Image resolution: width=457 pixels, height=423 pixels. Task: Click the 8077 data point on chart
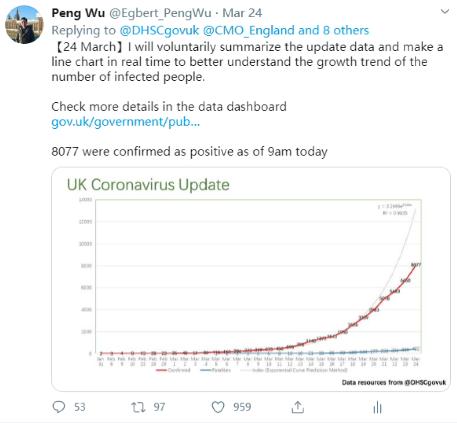point(416,265)
